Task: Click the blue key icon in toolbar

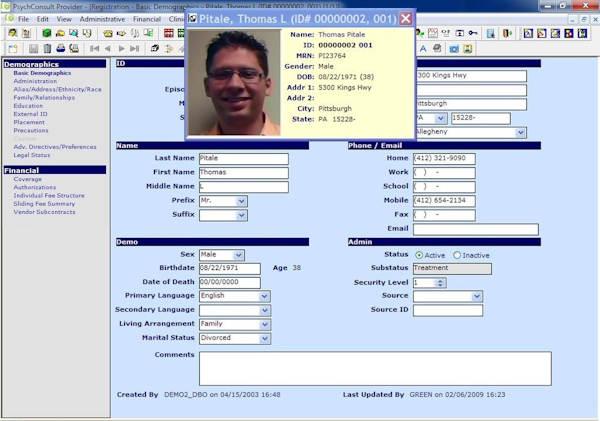Action: pyautogui.click(x=473, y=33)
